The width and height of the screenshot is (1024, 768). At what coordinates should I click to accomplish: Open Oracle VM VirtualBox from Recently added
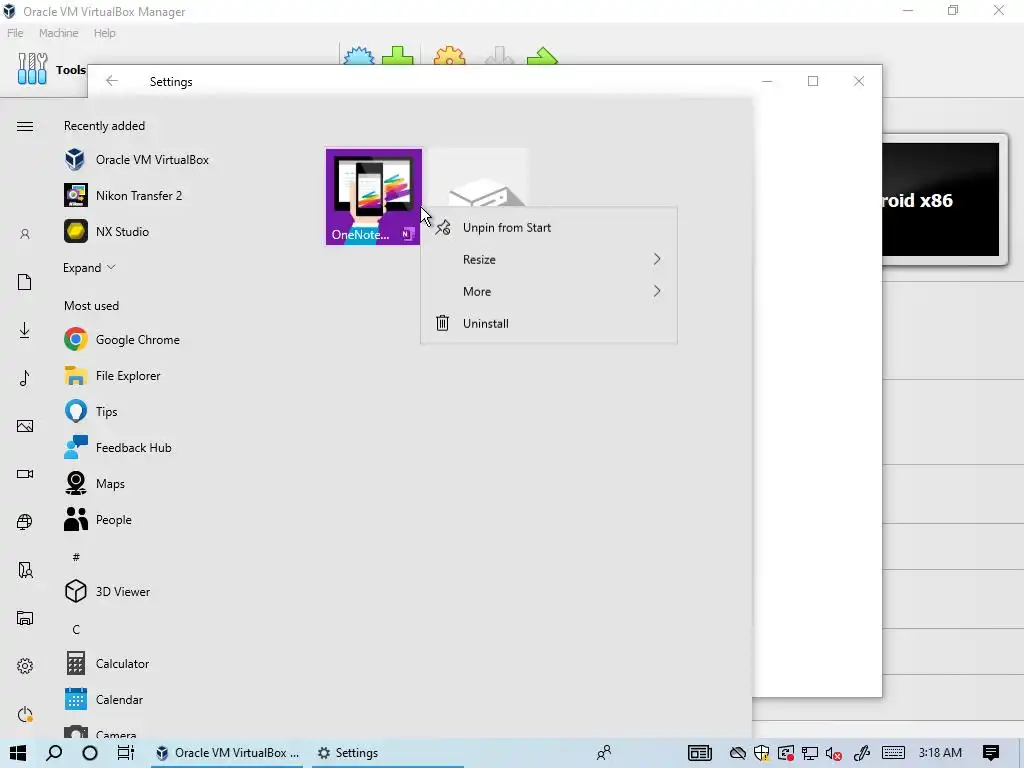pyautogui.click(x=137, y=159)
